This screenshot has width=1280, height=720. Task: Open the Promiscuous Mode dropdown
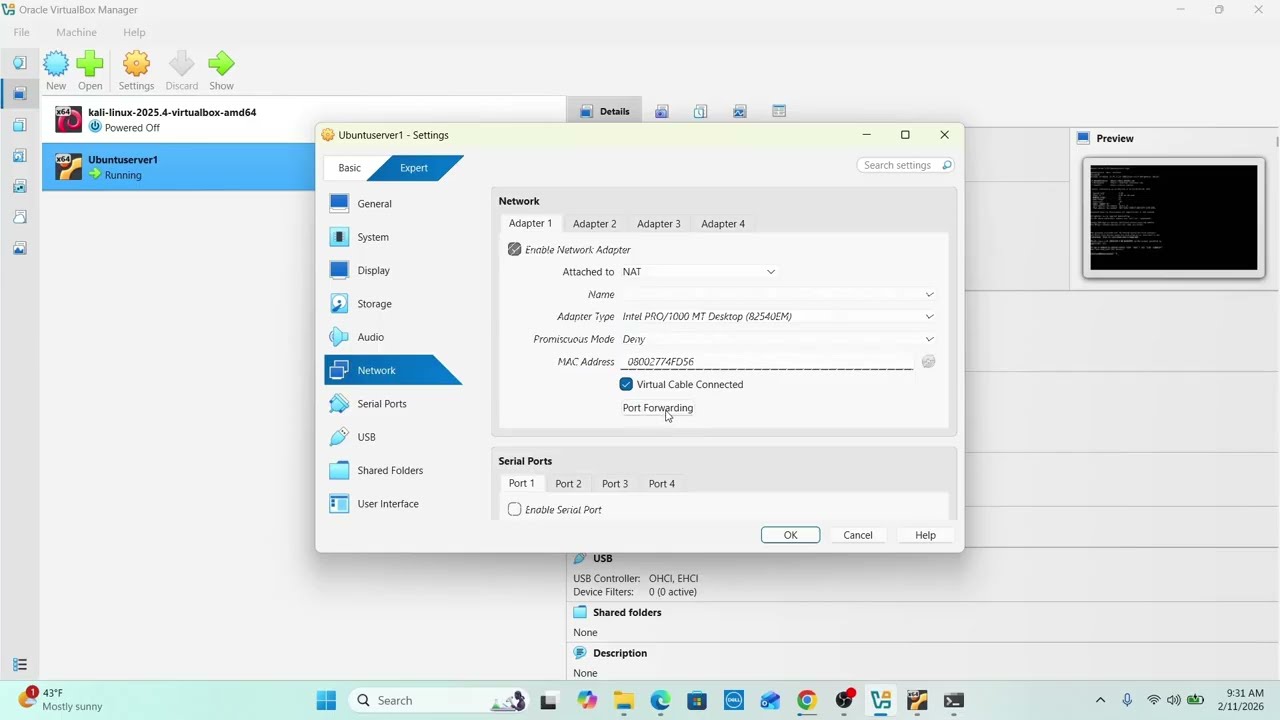tap(778, 339)
